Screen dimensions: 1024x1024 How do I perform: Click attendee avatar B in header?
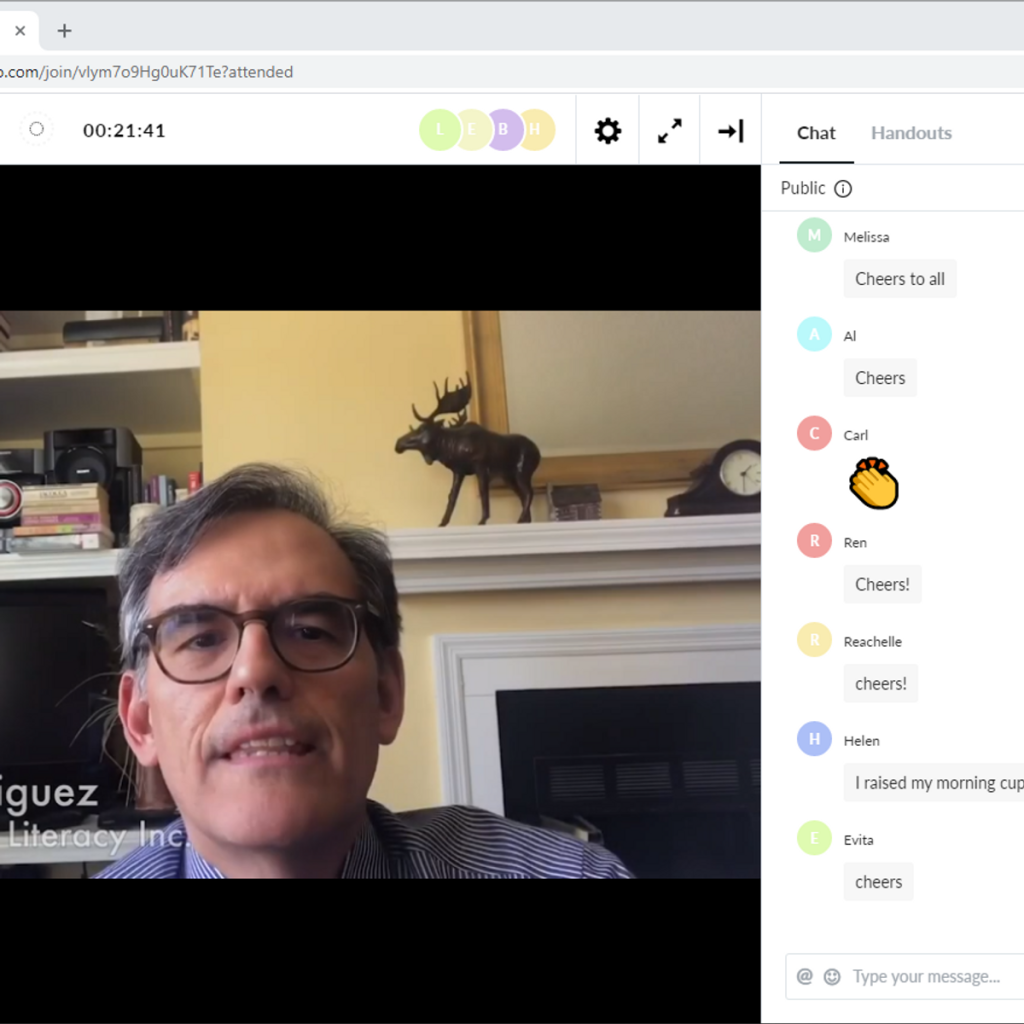point(504,130)
